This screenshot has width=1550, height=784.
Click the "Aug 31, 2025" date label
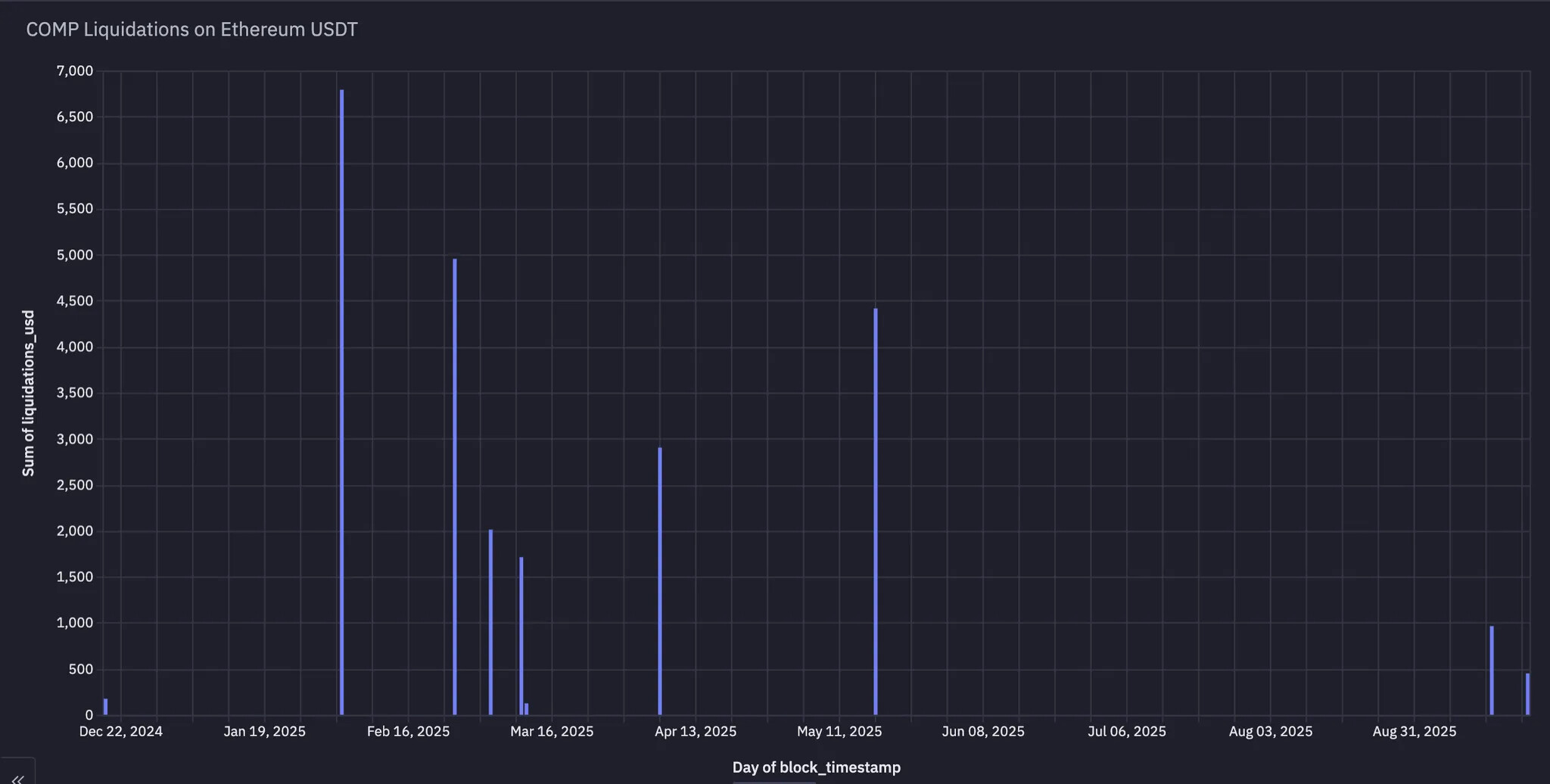[1415, 732]
